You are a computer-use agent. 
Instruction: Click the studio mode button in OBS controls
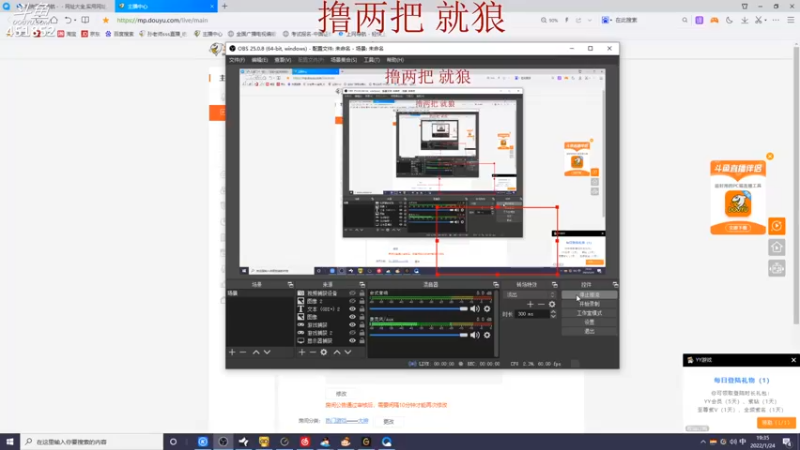coord(589,313)
